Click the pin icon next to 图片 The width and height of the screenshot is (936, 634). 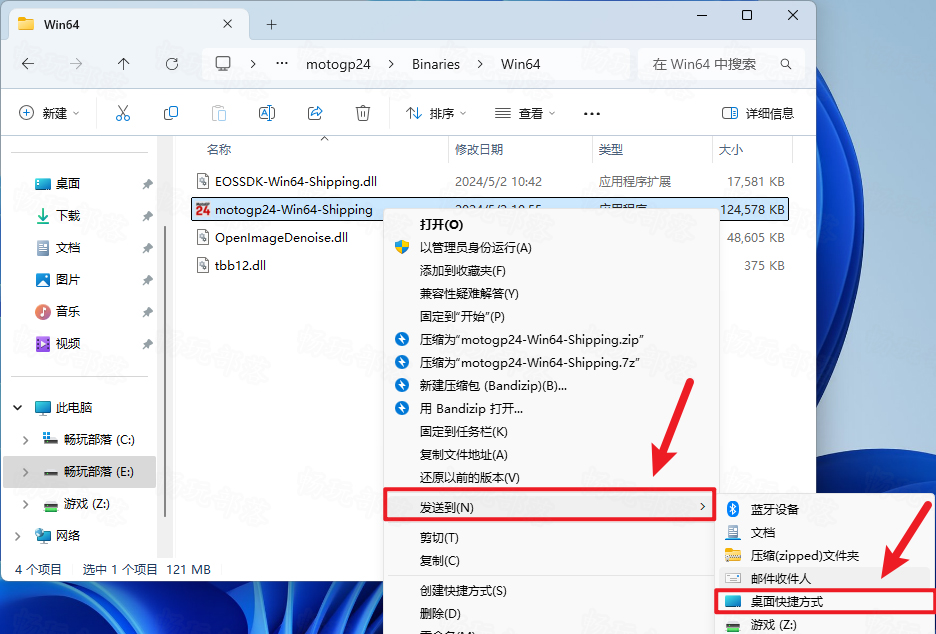[147, 280]
